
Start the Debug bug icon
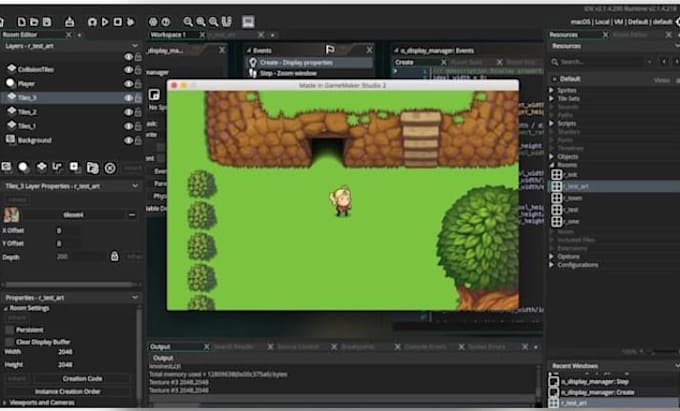click(x=92, y=22)
